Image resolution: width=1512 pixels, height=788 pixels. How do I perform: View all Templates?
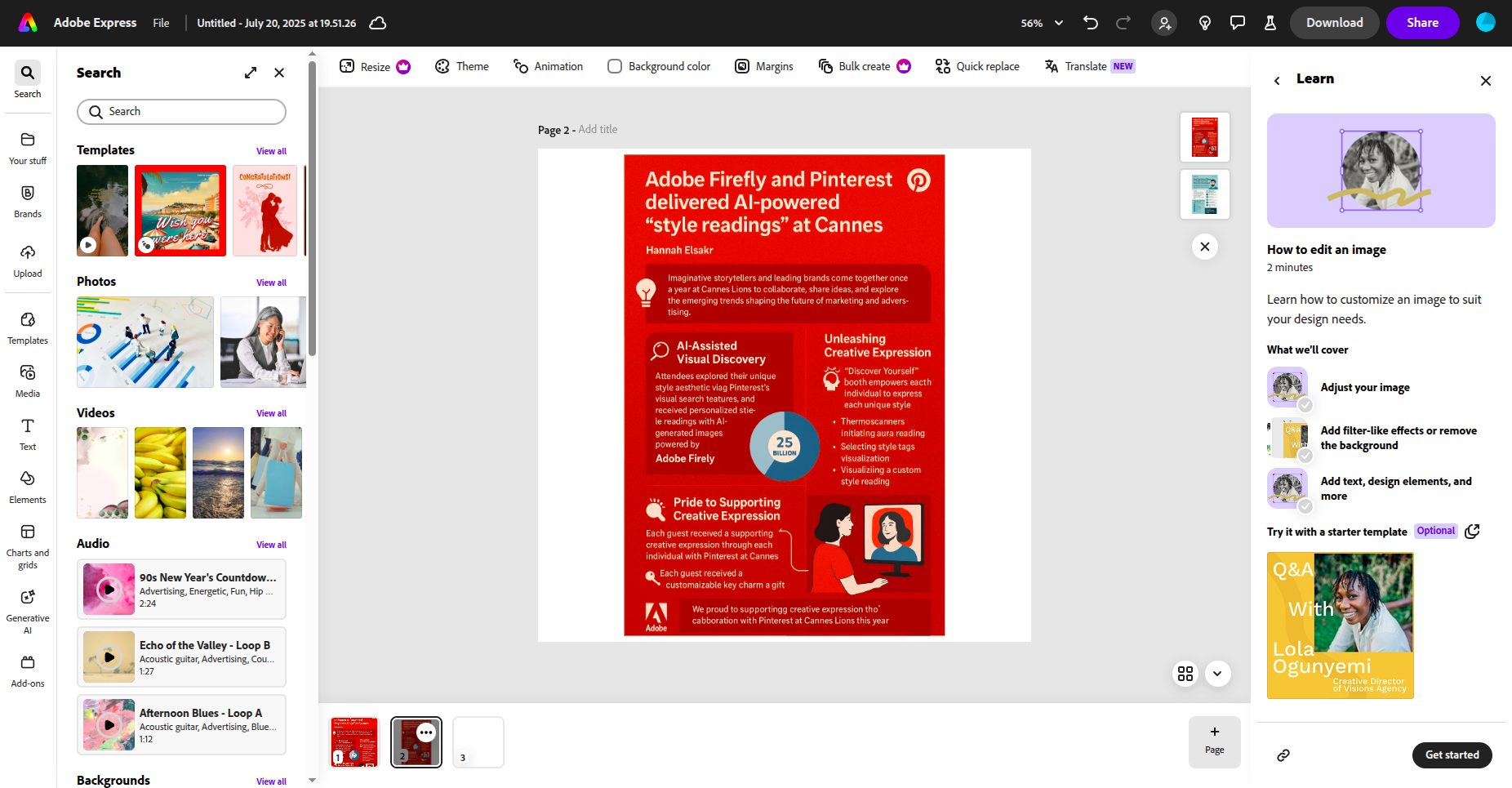271,151
